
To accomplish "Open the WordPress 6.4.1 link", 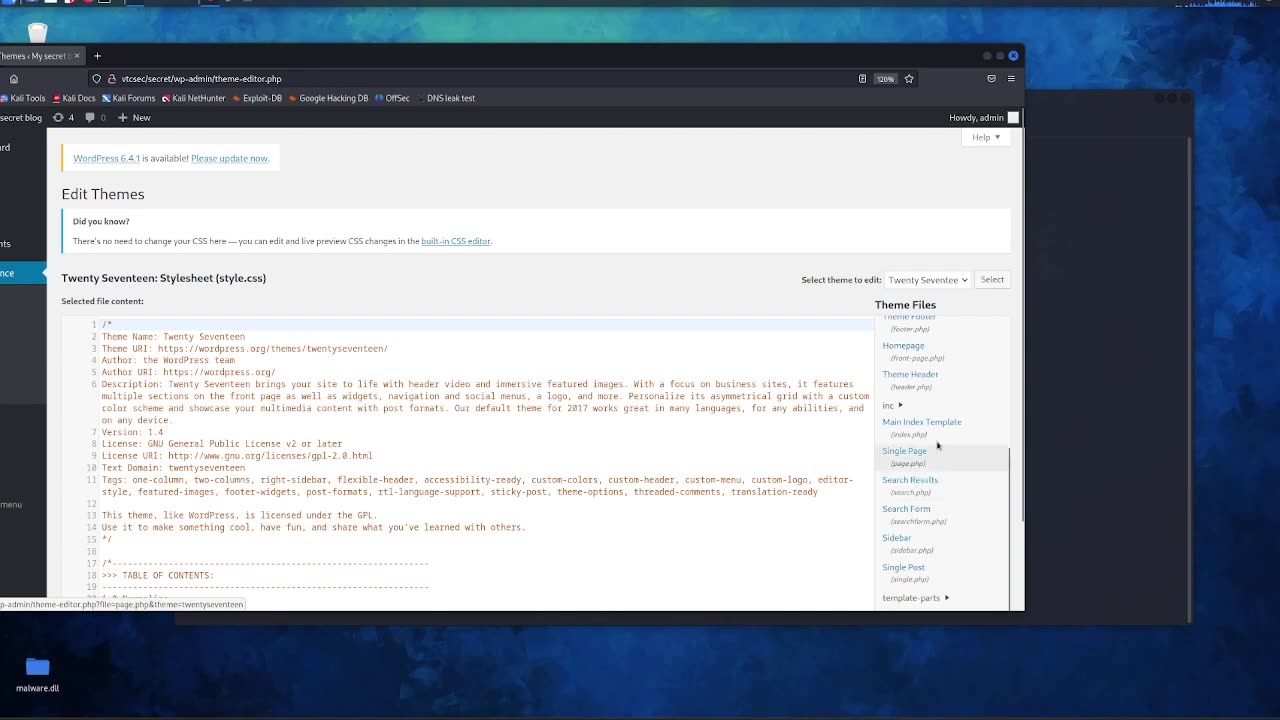I will tap(106, 158).
